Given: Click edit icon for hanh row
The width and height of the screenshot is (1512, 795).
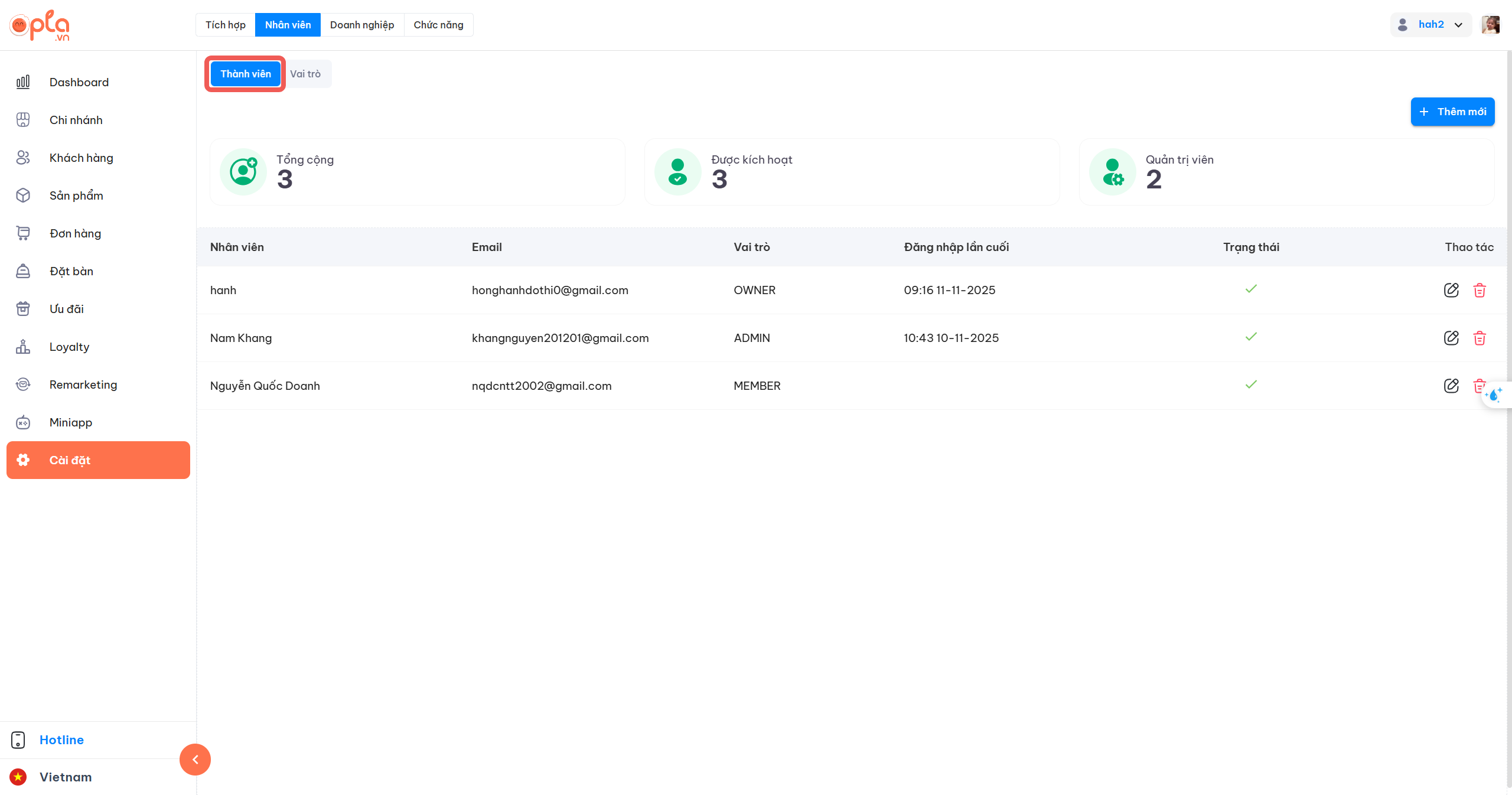Looking at the screenshot, I should coord(1451,290).
